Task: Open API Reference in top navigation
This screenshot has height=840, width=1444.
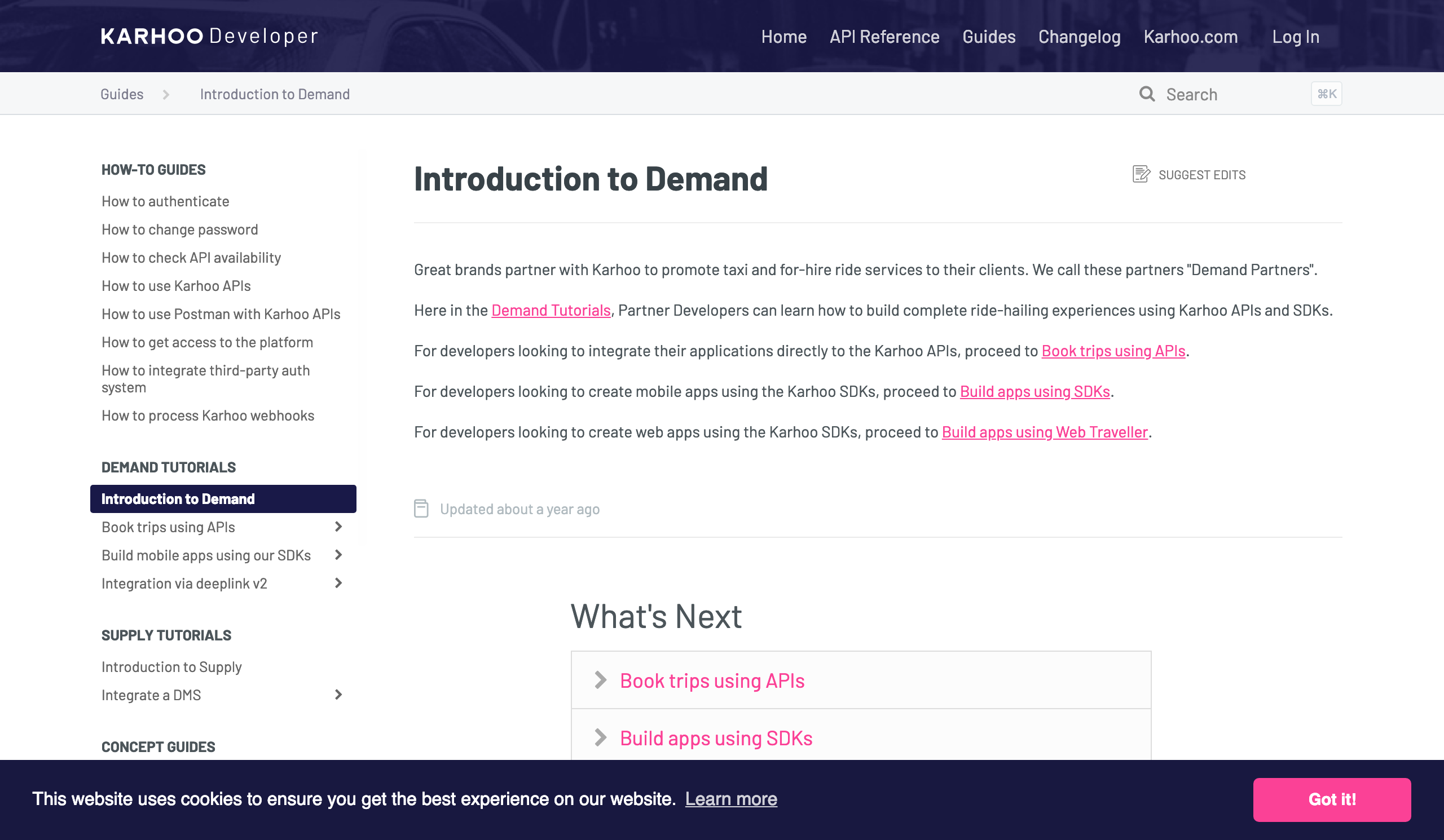Action: click(x=885, y=37)
